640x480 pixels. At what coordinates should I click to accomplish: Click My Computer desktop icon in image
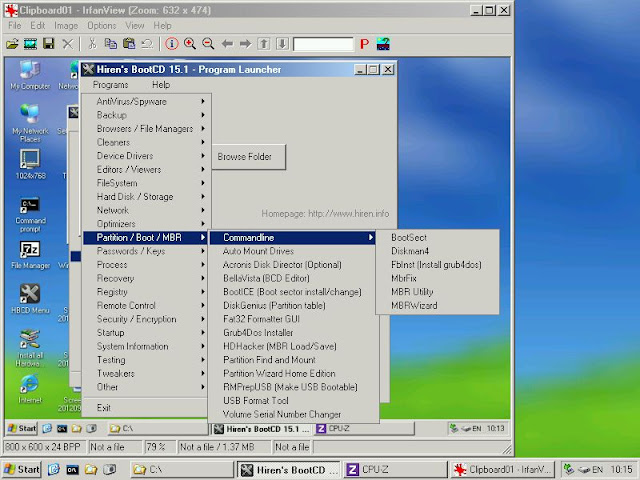(30, 76)
